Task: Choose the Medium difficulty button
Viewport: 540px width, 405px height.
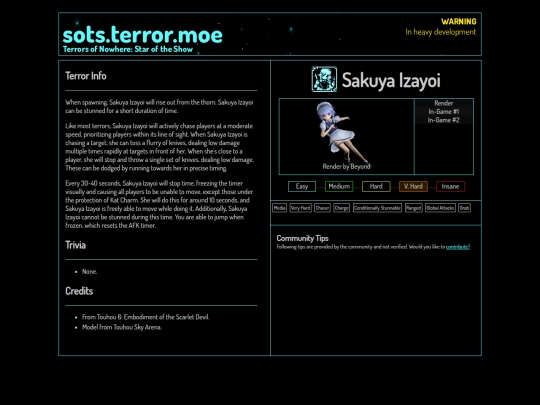Action: [339, 186]
